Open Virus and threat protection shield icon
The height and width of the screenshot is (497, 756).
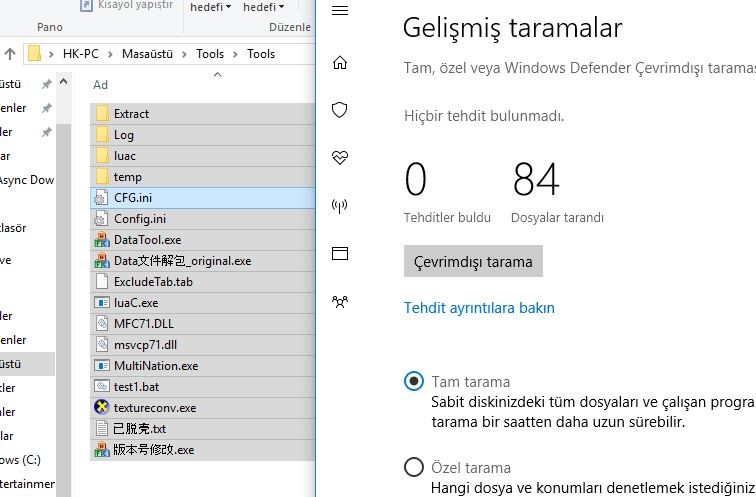[339, 110]
